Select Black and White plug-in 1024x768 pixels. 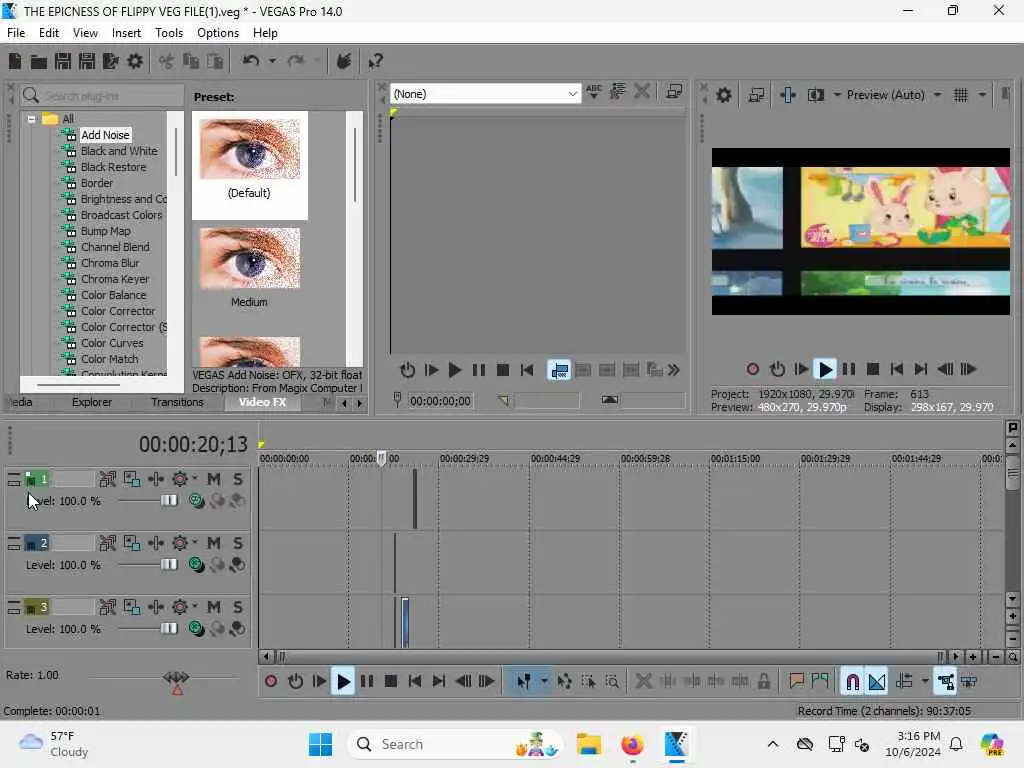pyautogui.click(x=119, y=151)
